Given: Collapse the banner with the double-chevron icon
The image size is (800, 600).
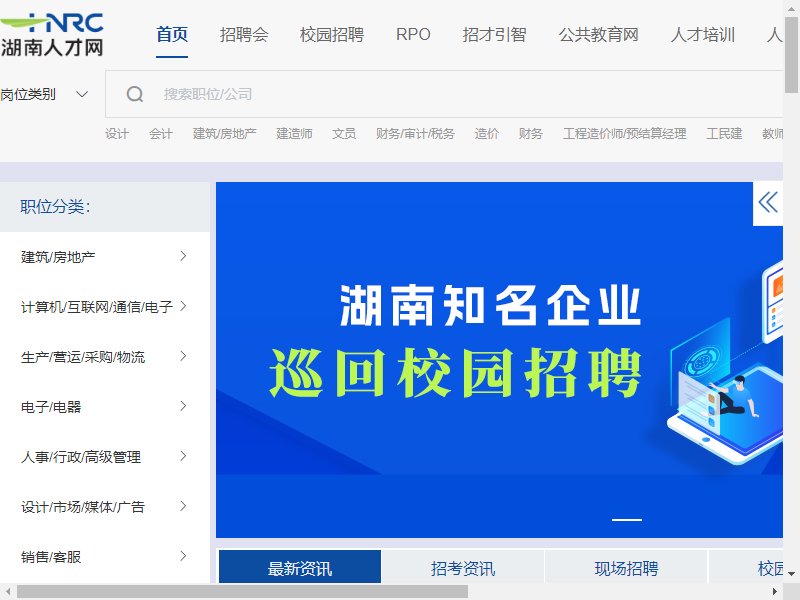Looking at the screenshot, I should coord(768,203).
